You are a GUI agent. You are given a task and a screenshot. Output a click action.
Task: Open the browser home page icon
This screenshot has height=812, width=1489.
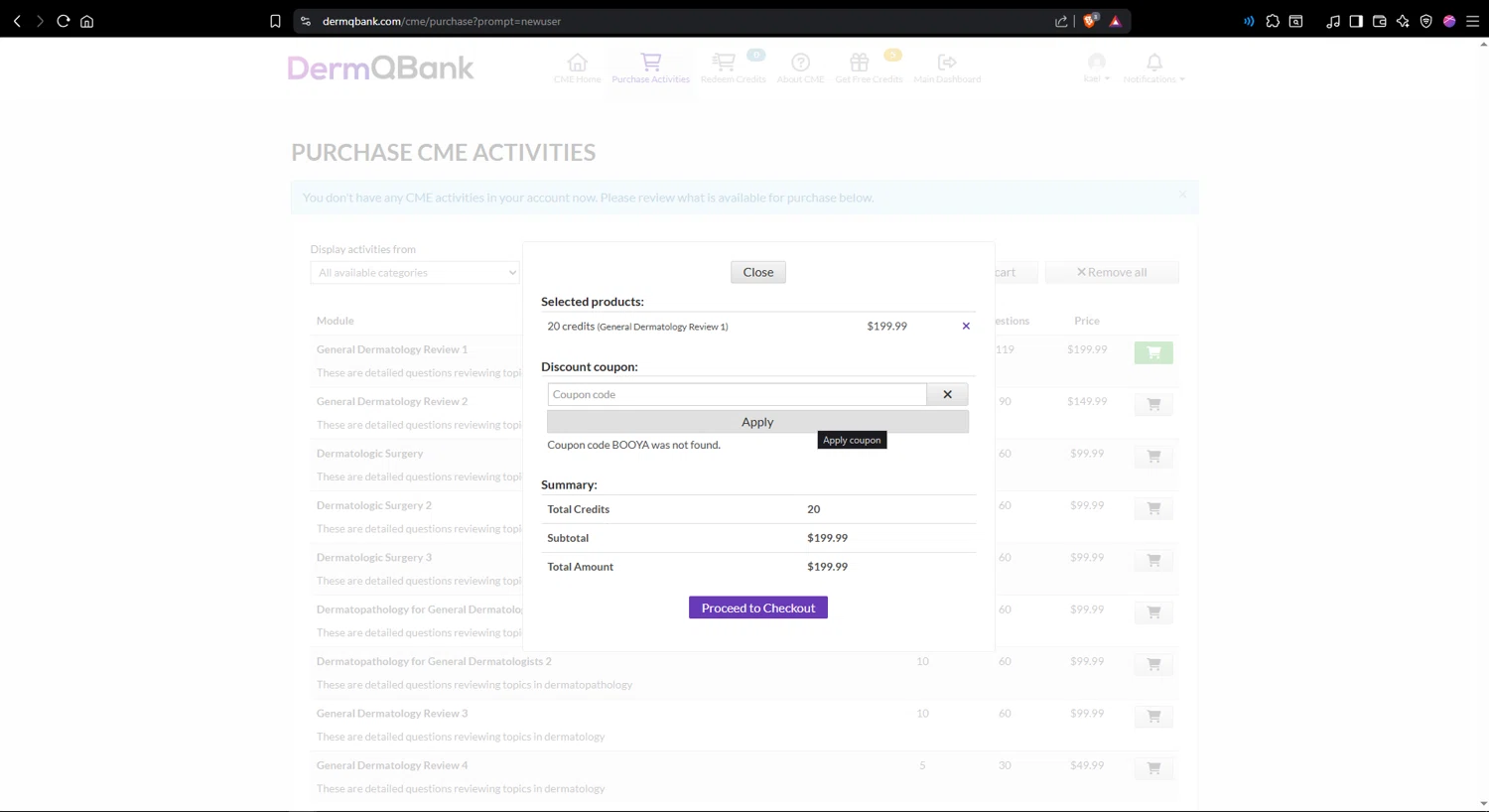pos(87,21)
